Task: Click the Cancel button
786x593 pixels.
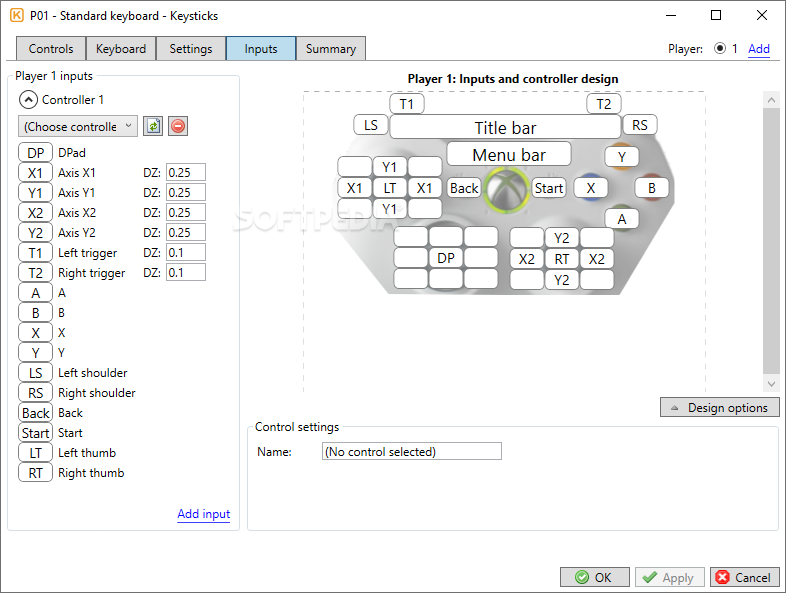Action: click(x=745, y=577)
